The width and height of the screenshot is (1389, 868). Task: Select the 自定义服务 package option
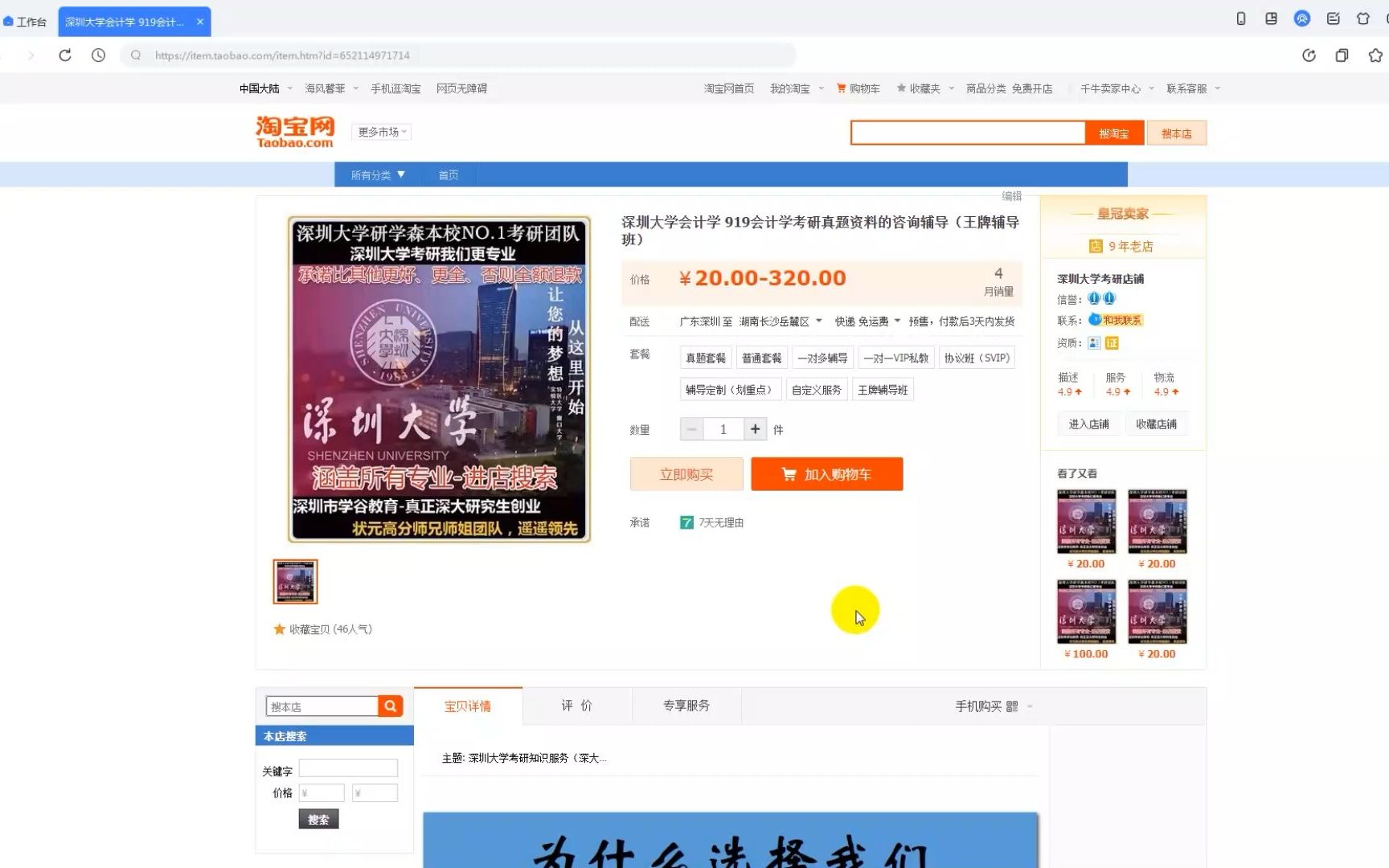click(x=817, y=390)
